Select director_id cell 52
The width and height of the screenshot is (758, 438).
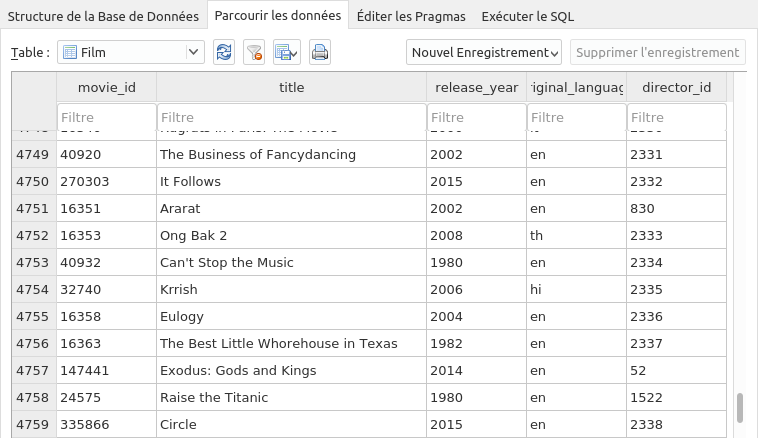pyautogui.click(x=677, y=371)
